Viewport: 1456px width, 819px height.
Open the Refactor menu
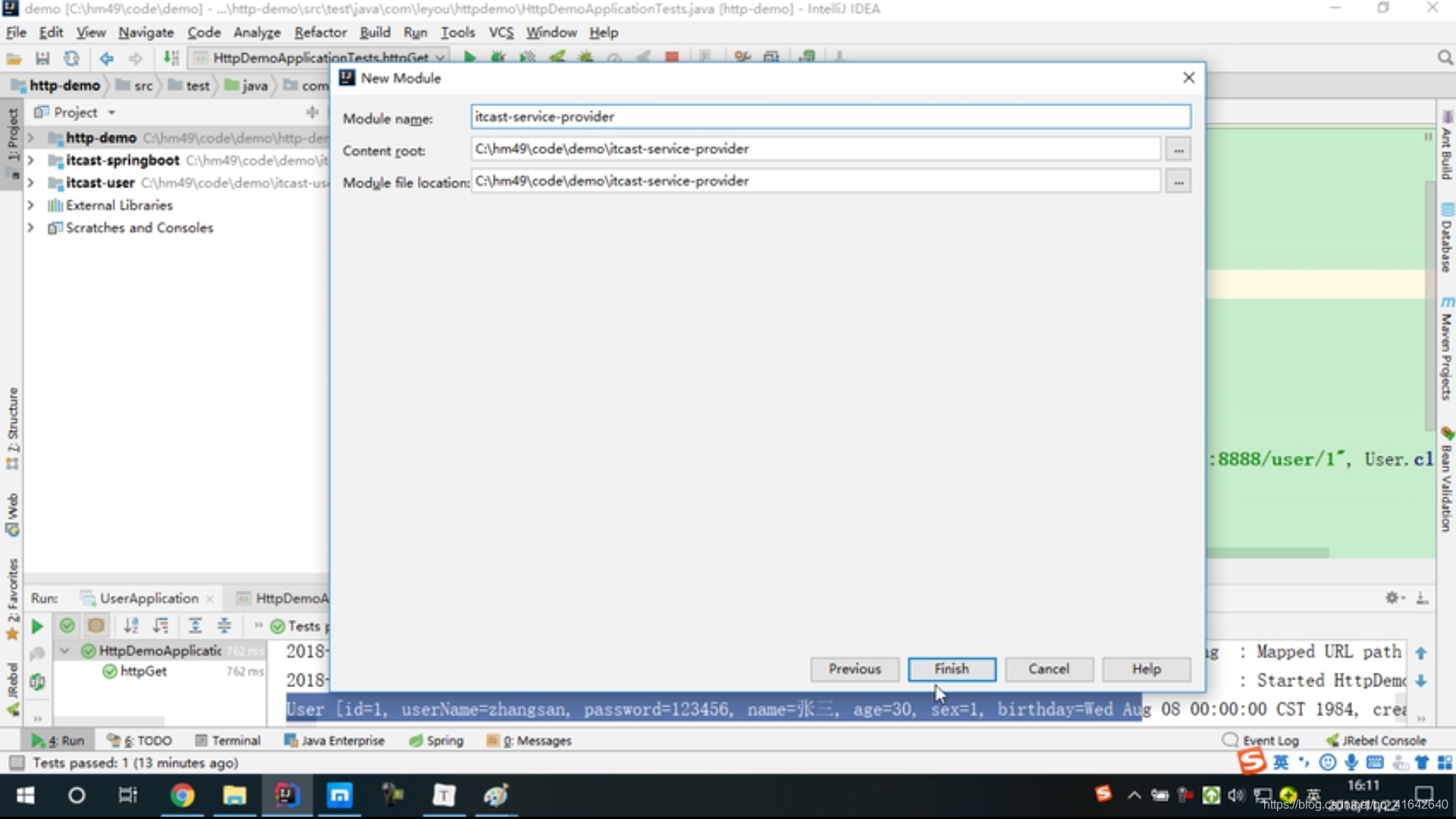pyautogui.click(x=320, y=33)
